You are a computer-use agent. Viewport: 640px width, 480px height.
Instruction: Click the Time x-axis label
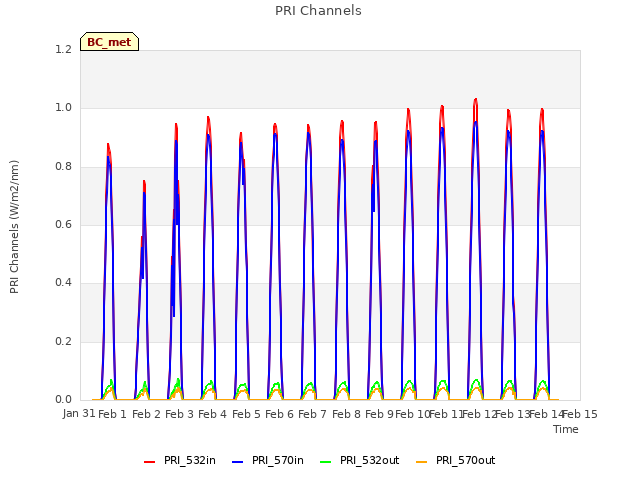click(x=566, y=429)
